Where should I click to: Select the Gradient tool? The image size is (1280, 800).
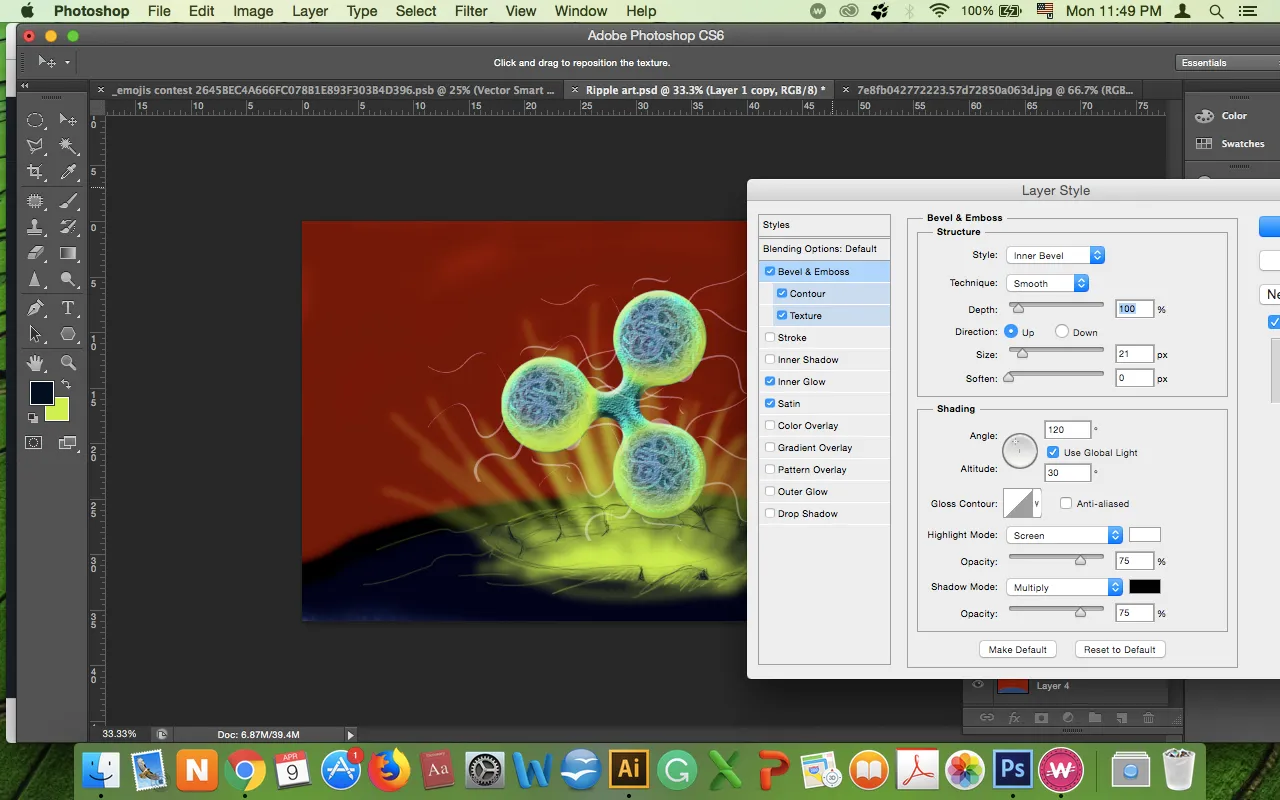[68, 254]
